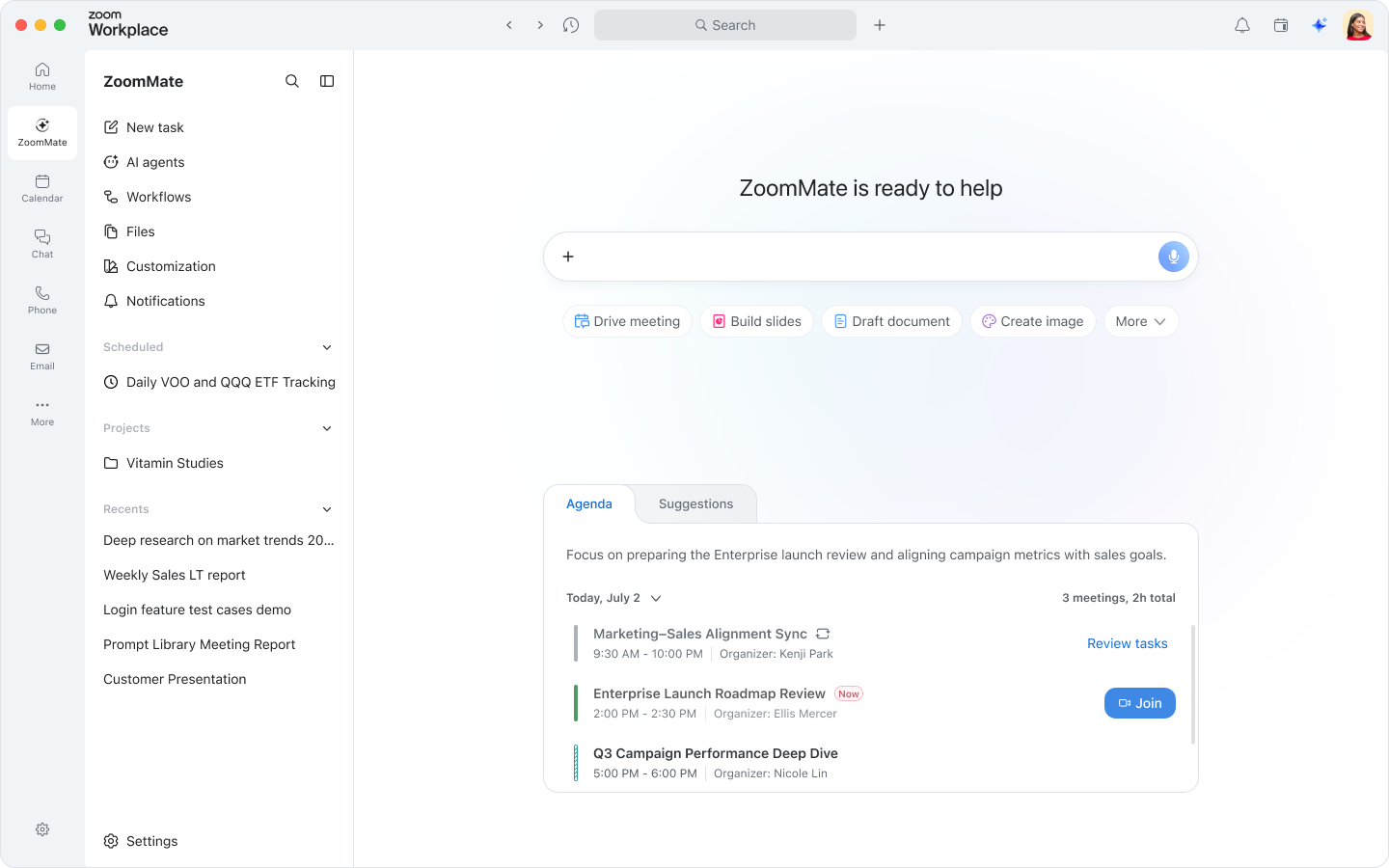
Task: Click the Create image chip
Action: (1032, 321)
